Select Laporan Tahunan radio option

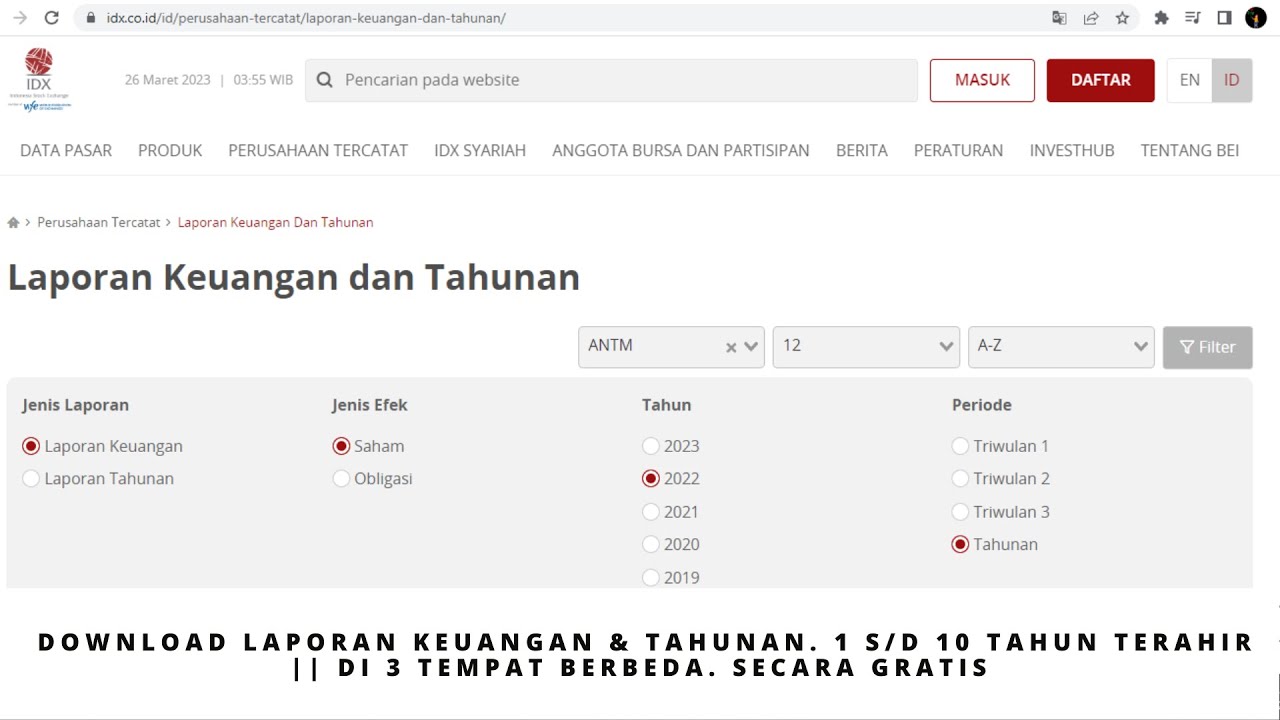pyautogui.click(x=31, y=478)
